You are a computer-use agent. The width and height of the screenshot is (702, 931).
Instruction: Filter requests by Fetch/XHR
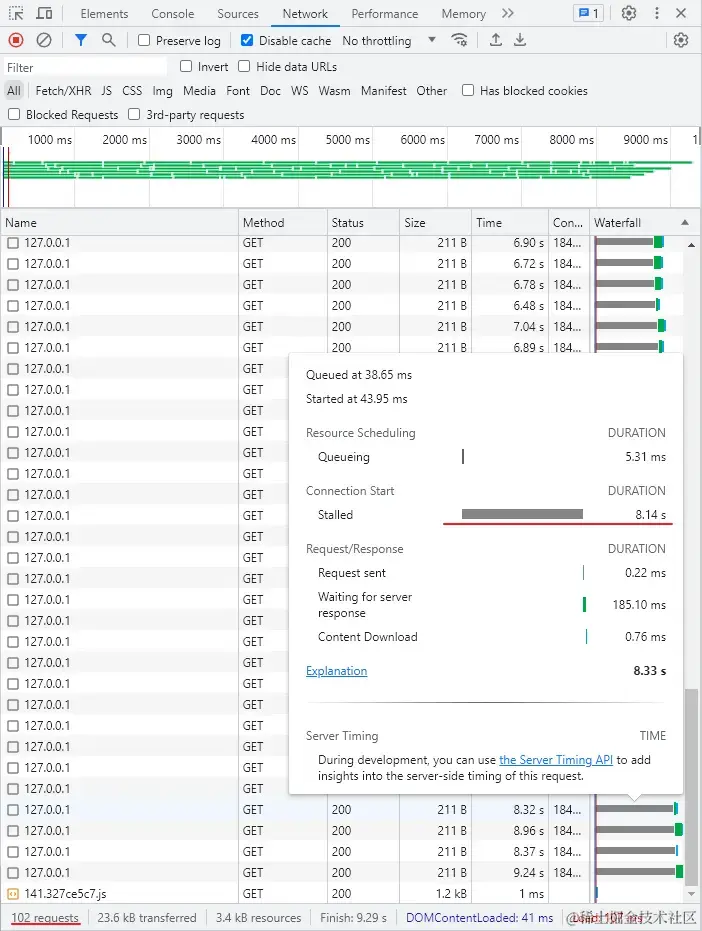point(64,91)
